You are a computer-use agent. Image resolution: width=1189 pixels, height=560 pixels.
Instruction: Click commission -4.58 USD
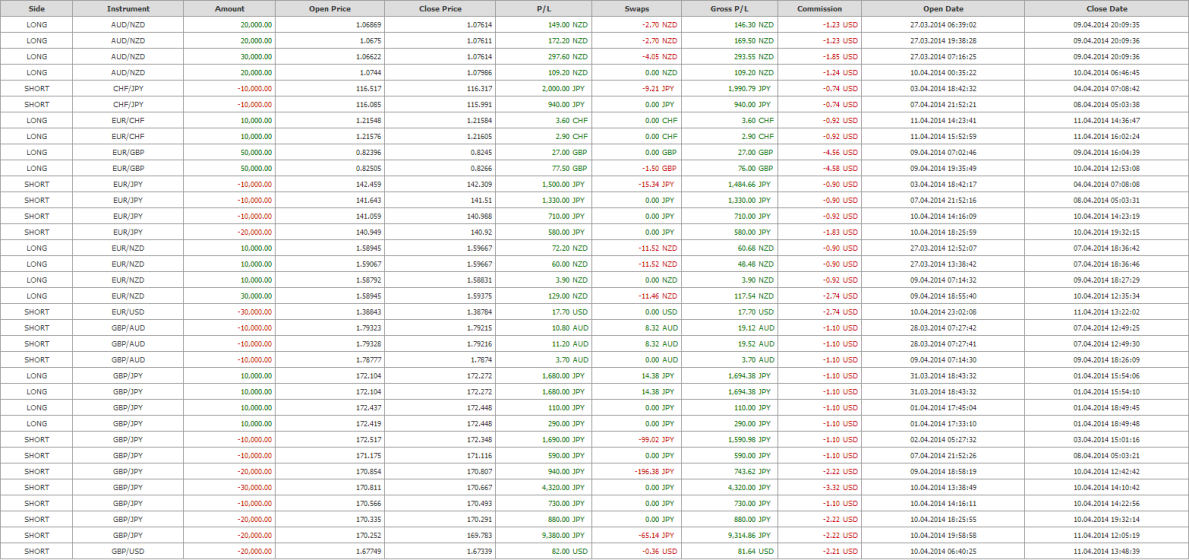(x=840, y=168)
